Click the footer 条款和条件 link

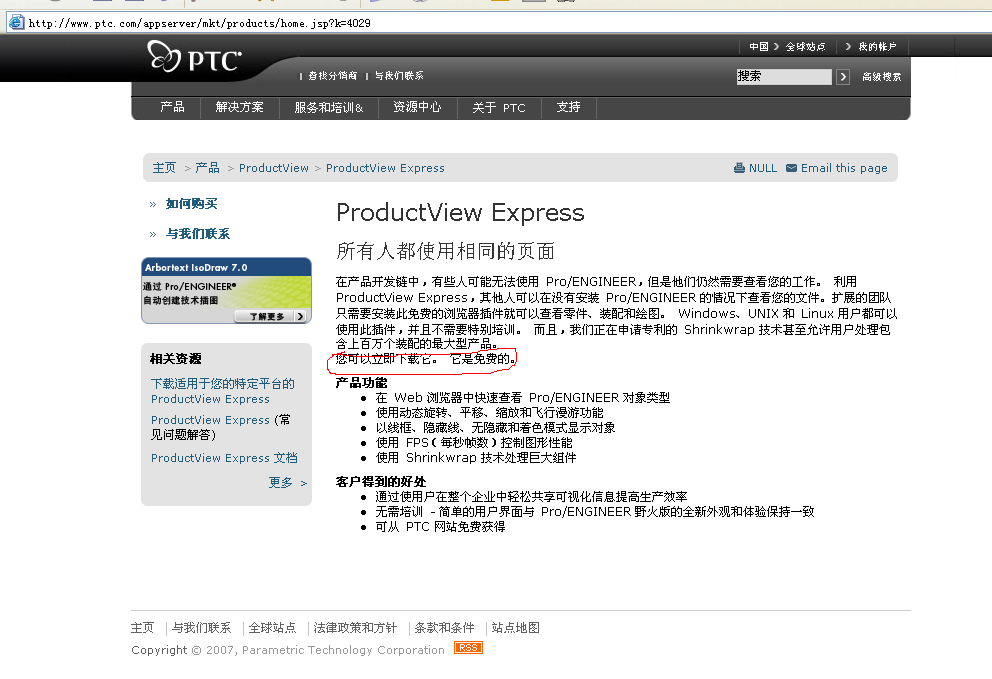pyautogui.click(x=444, y=628)
